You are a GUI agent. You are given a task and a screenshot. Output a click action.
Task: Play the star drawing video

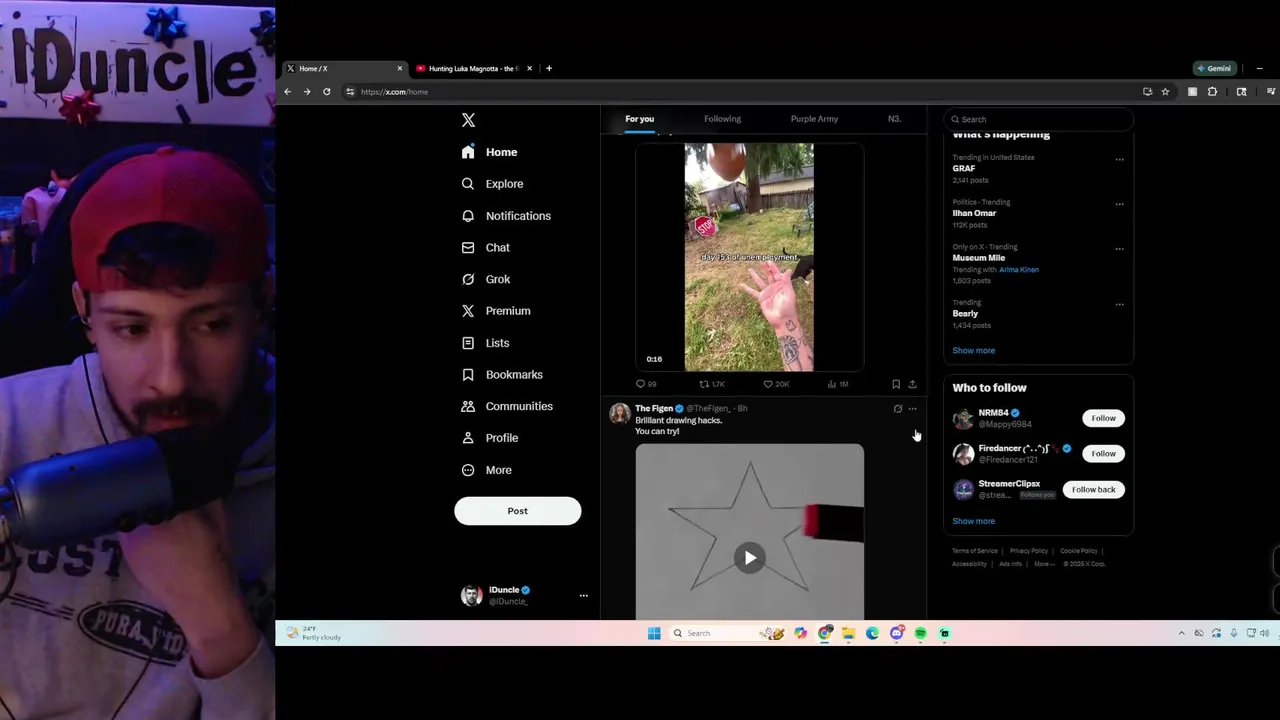(x=750, y=558)
